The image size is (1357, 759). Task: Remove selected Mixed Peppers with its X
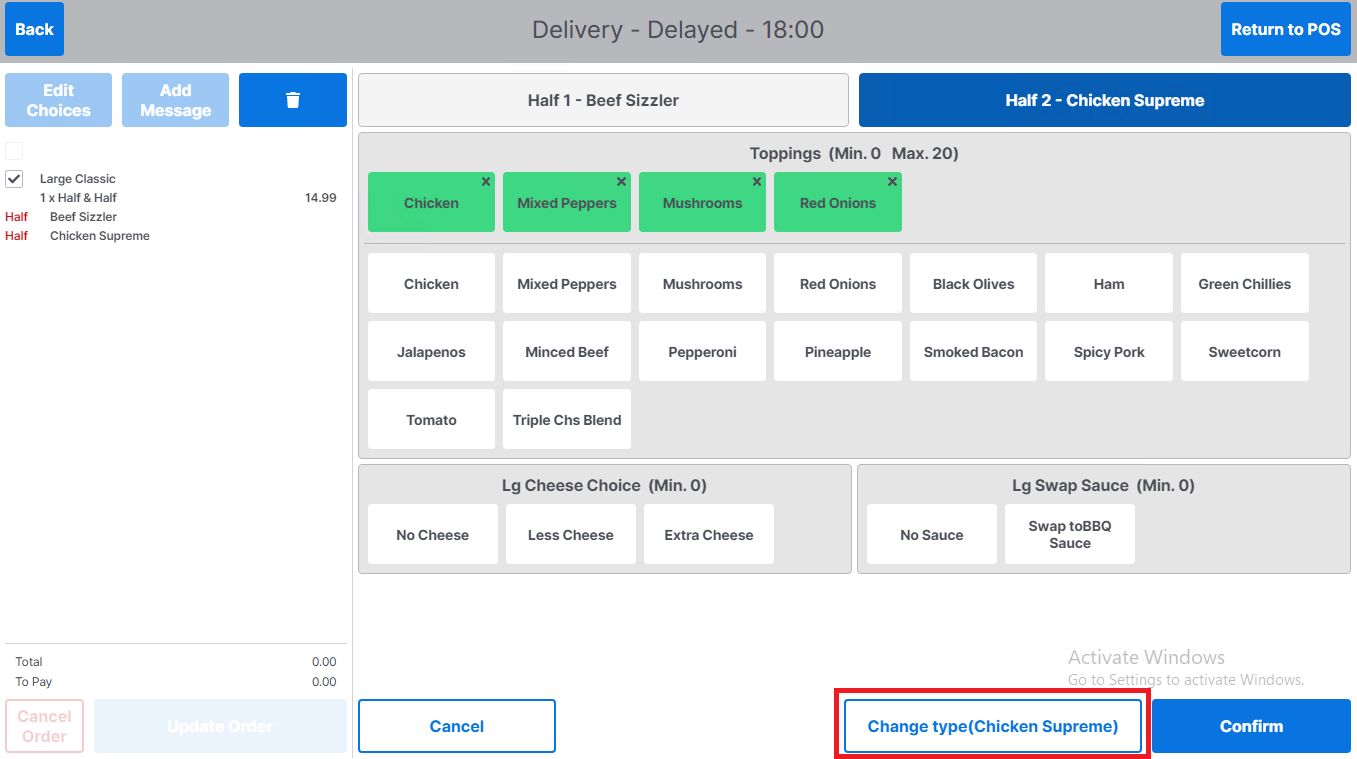(621, 182)
